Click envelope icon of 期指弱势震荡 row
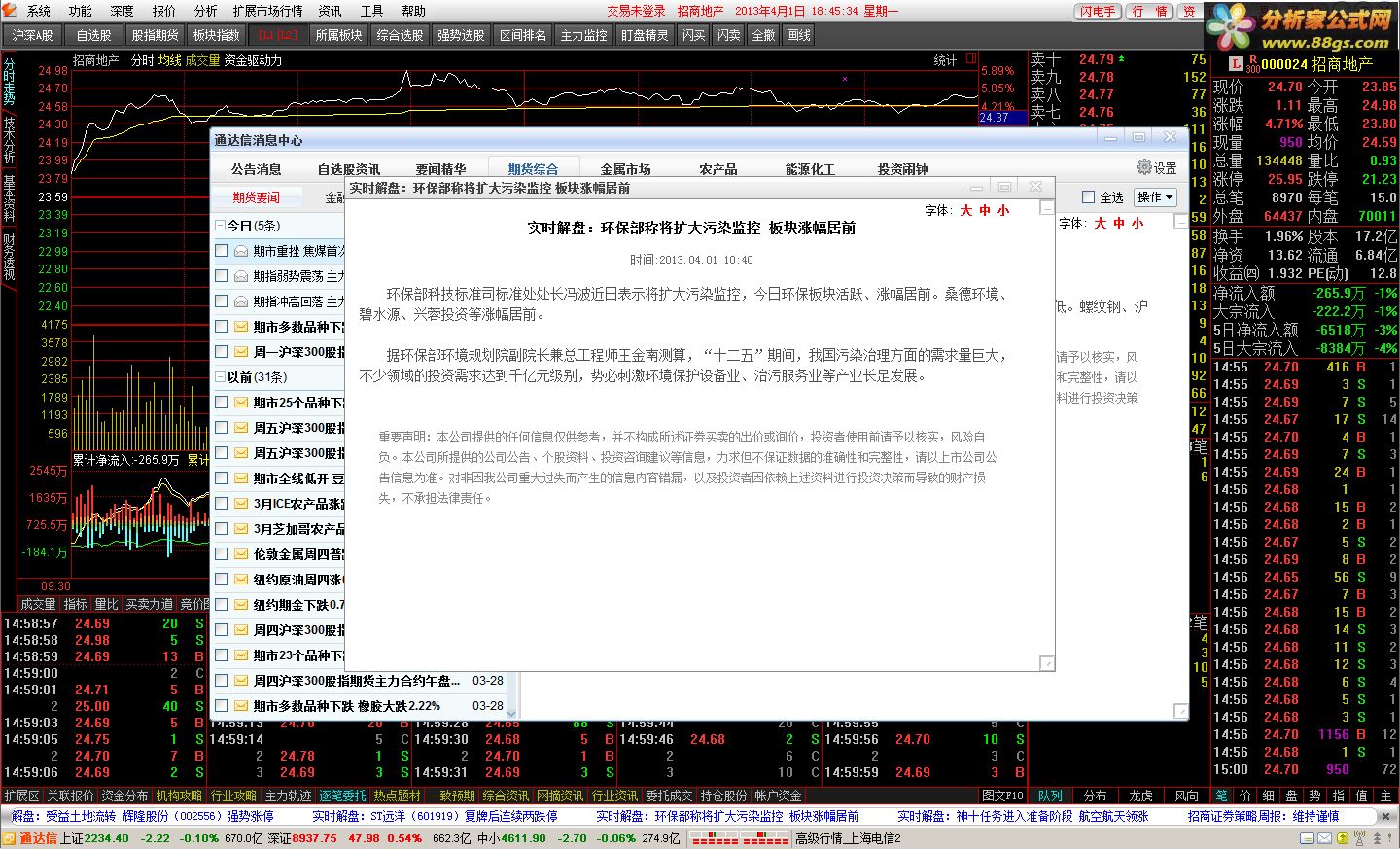Screen dimensions: 1400x849 click(241, 276)
